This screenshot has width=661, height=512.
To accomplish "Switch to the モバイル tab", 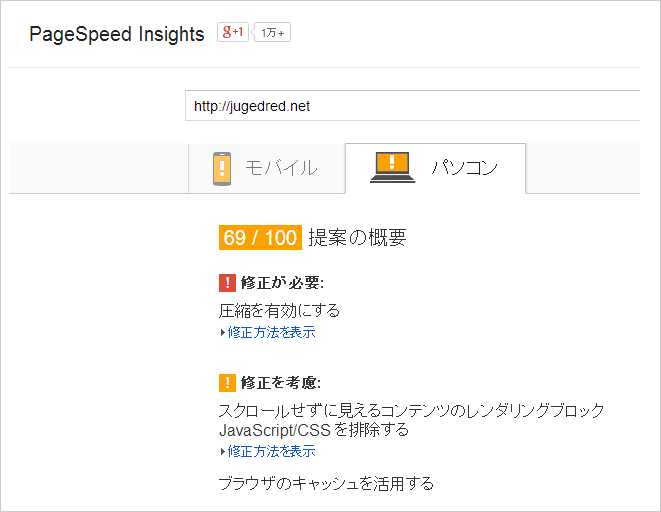I will point(281,168).
